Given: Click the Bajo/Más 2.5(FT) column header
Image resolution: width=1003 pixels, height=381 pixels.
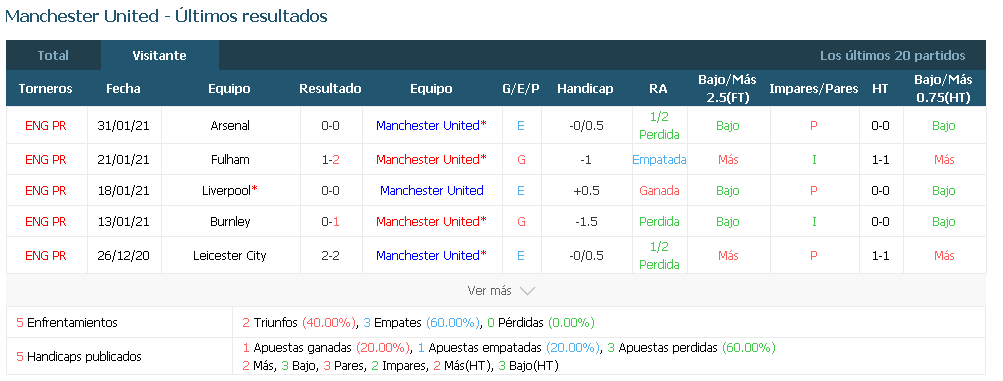Looking at the screenshot, I should (x=727, y=89).
